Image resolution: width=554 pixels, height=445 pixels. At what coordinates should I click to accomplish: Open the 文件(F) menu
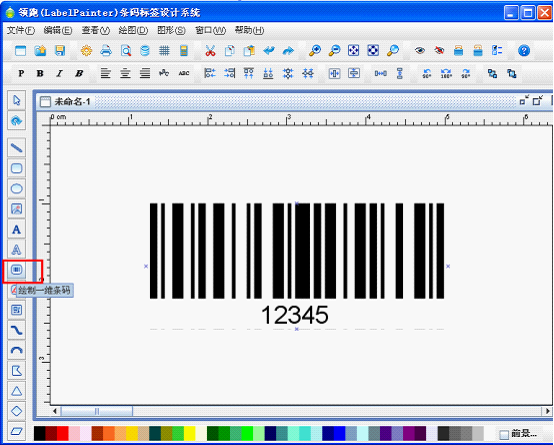tap(21, 30)
